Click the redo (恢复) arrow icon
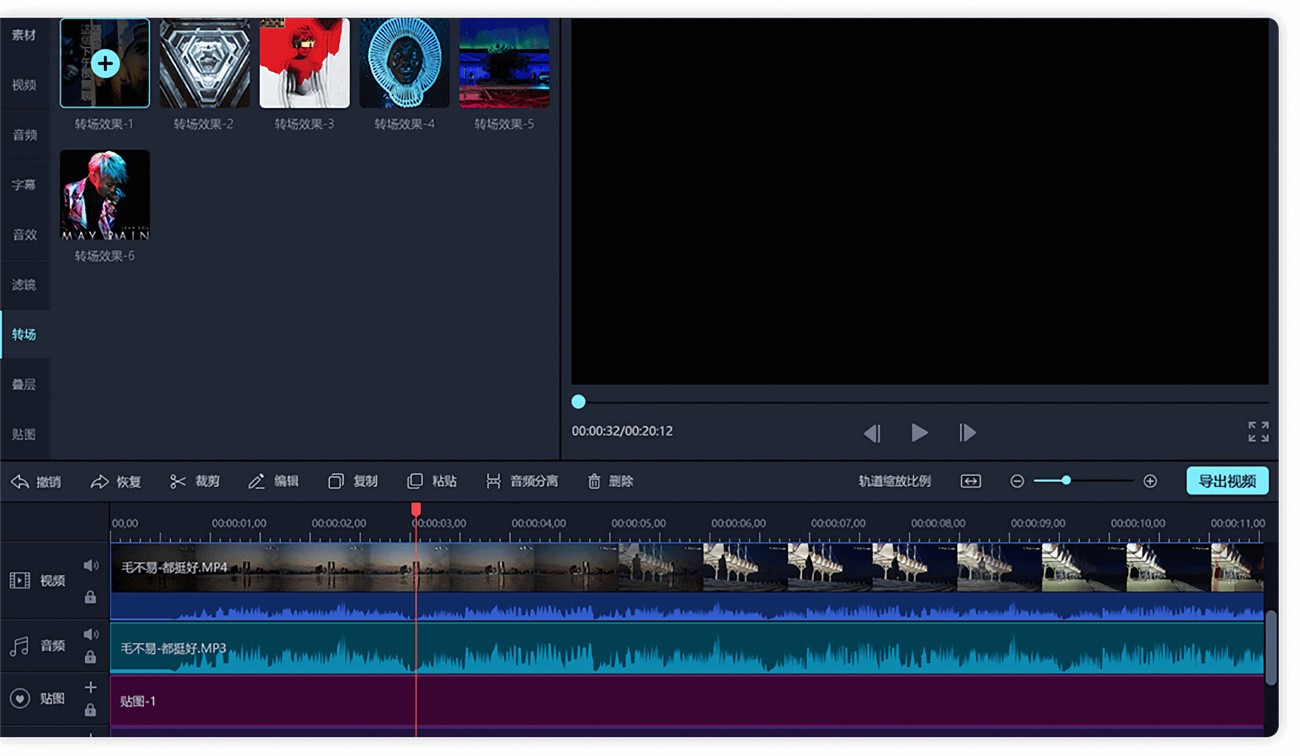Viewport: 1300px width, 756px height. (x=100, y=482)
